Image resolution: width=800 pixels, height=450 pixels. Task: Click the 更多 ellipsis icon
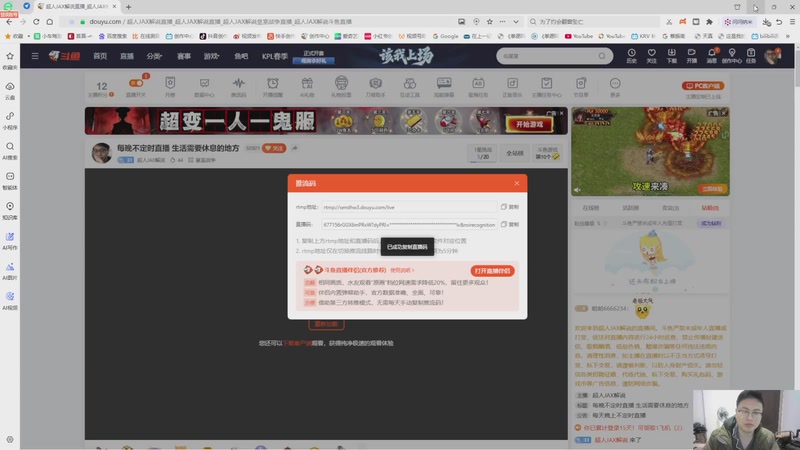pos(615,87)
